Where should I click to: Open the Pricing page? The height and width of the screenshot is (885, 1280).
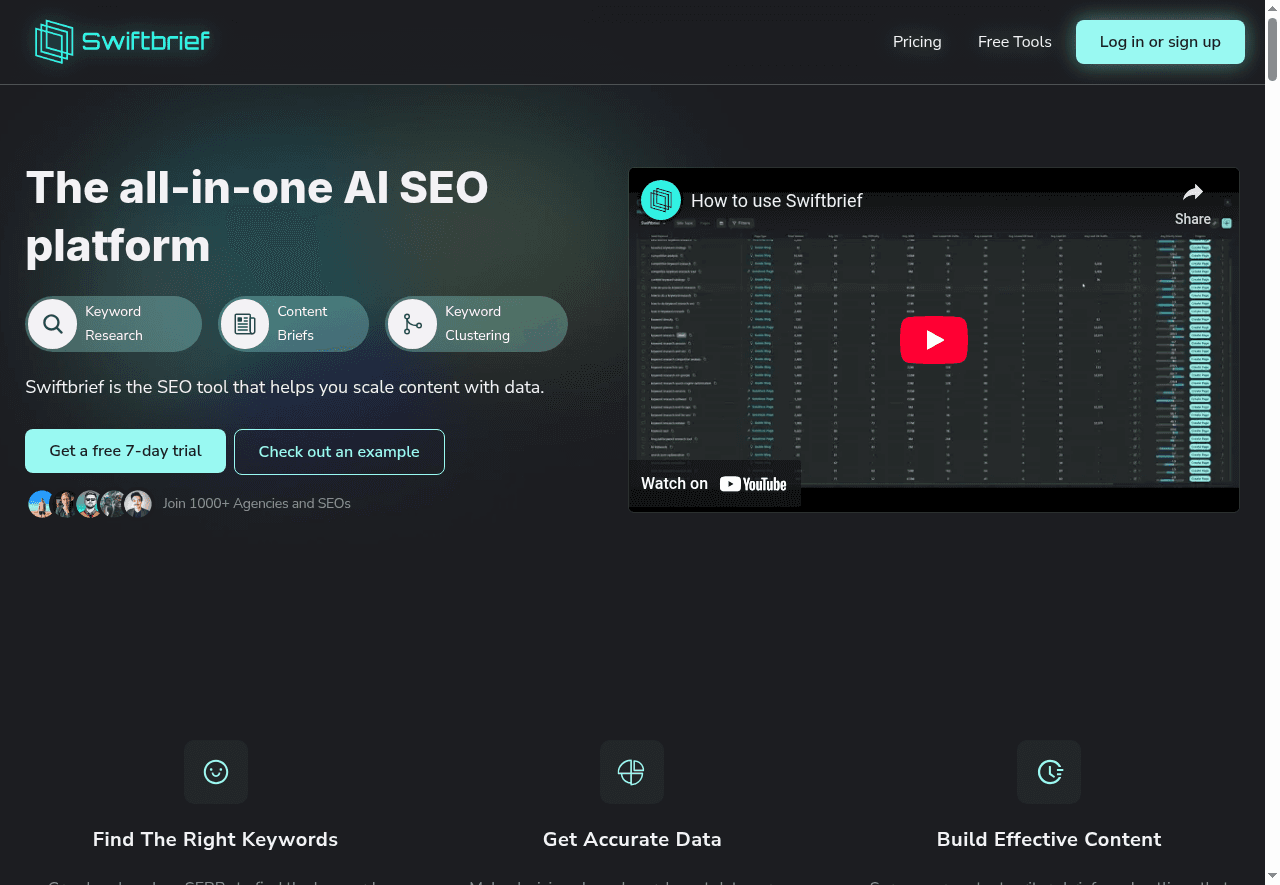pos(917,42)
